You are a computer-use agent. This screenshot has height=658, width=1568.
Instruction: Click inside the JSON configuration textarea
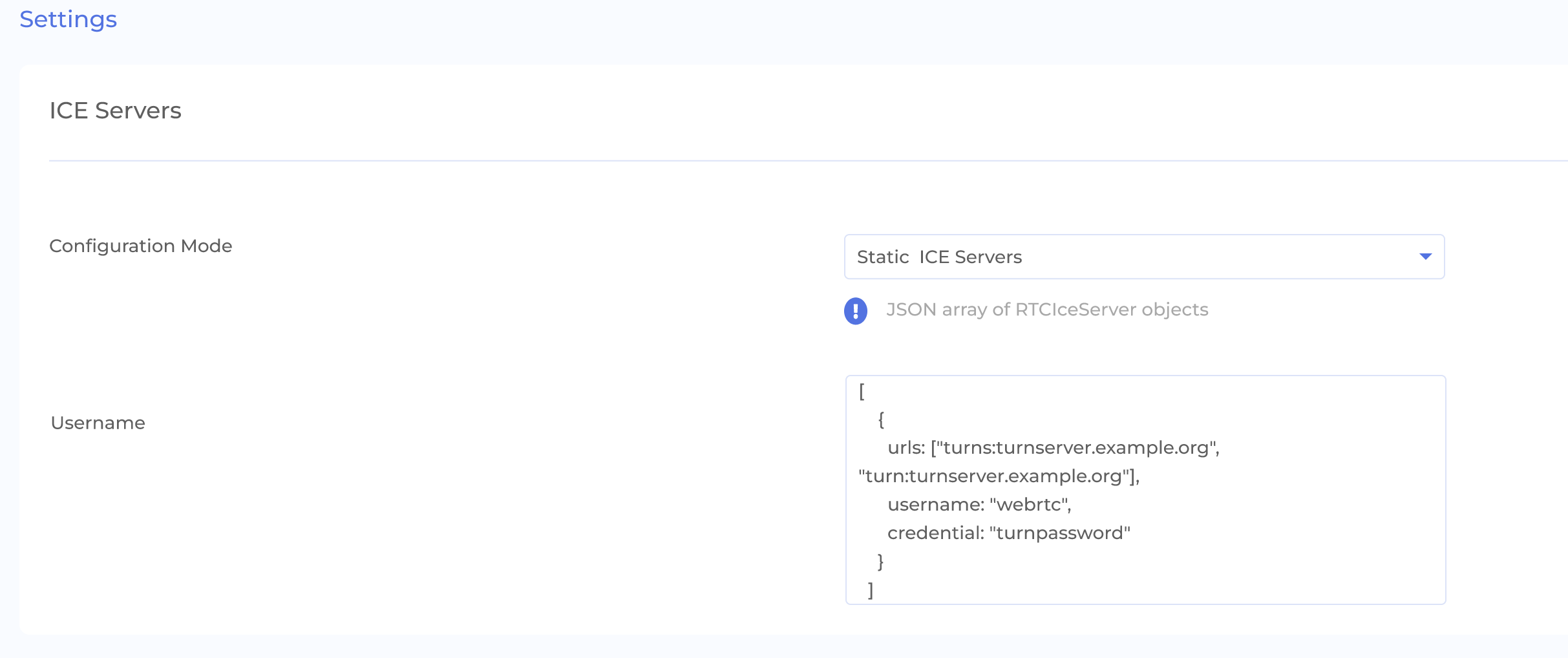(x=1144, y=489)
